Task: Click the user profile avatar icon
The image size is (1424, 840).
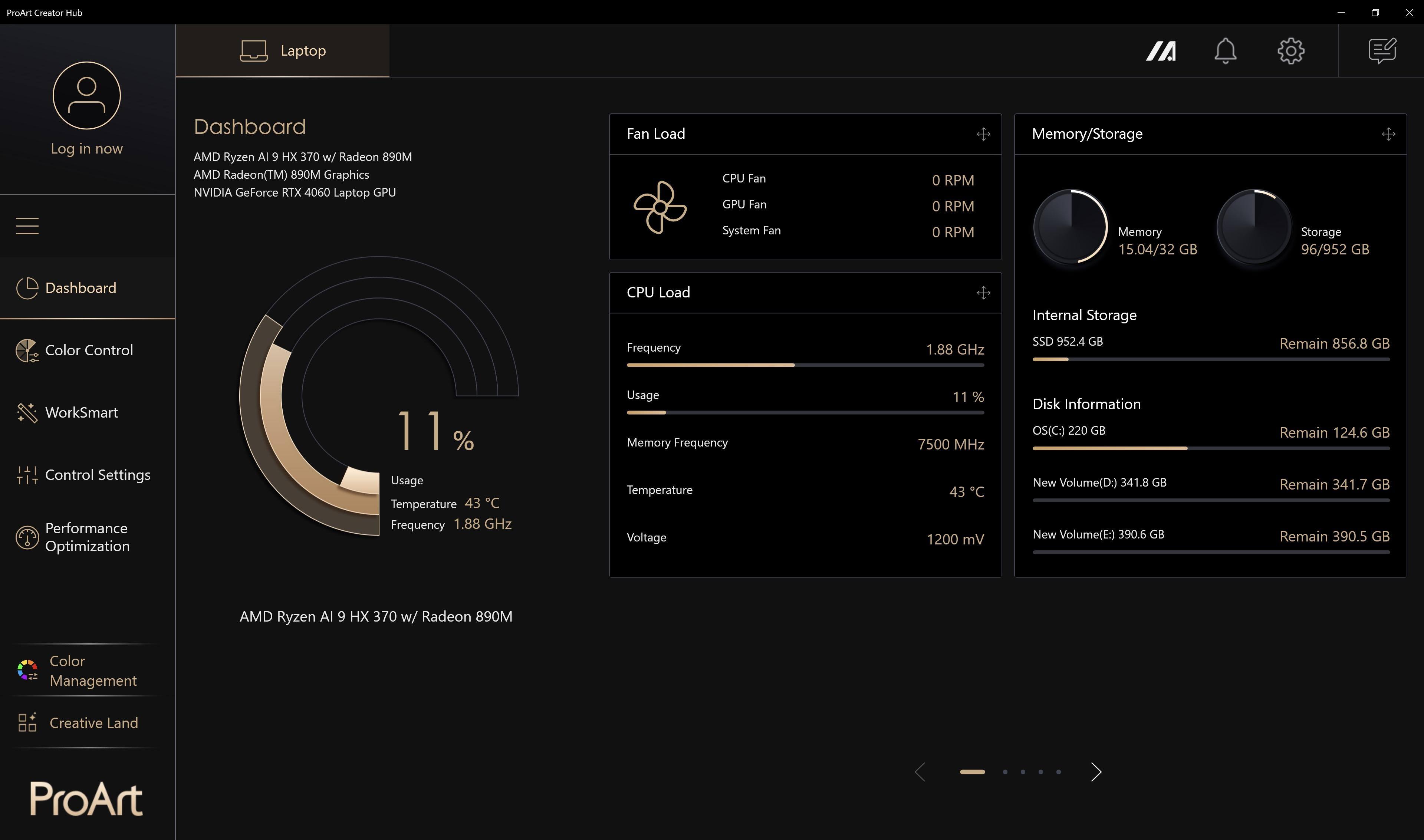Action: 86,95
